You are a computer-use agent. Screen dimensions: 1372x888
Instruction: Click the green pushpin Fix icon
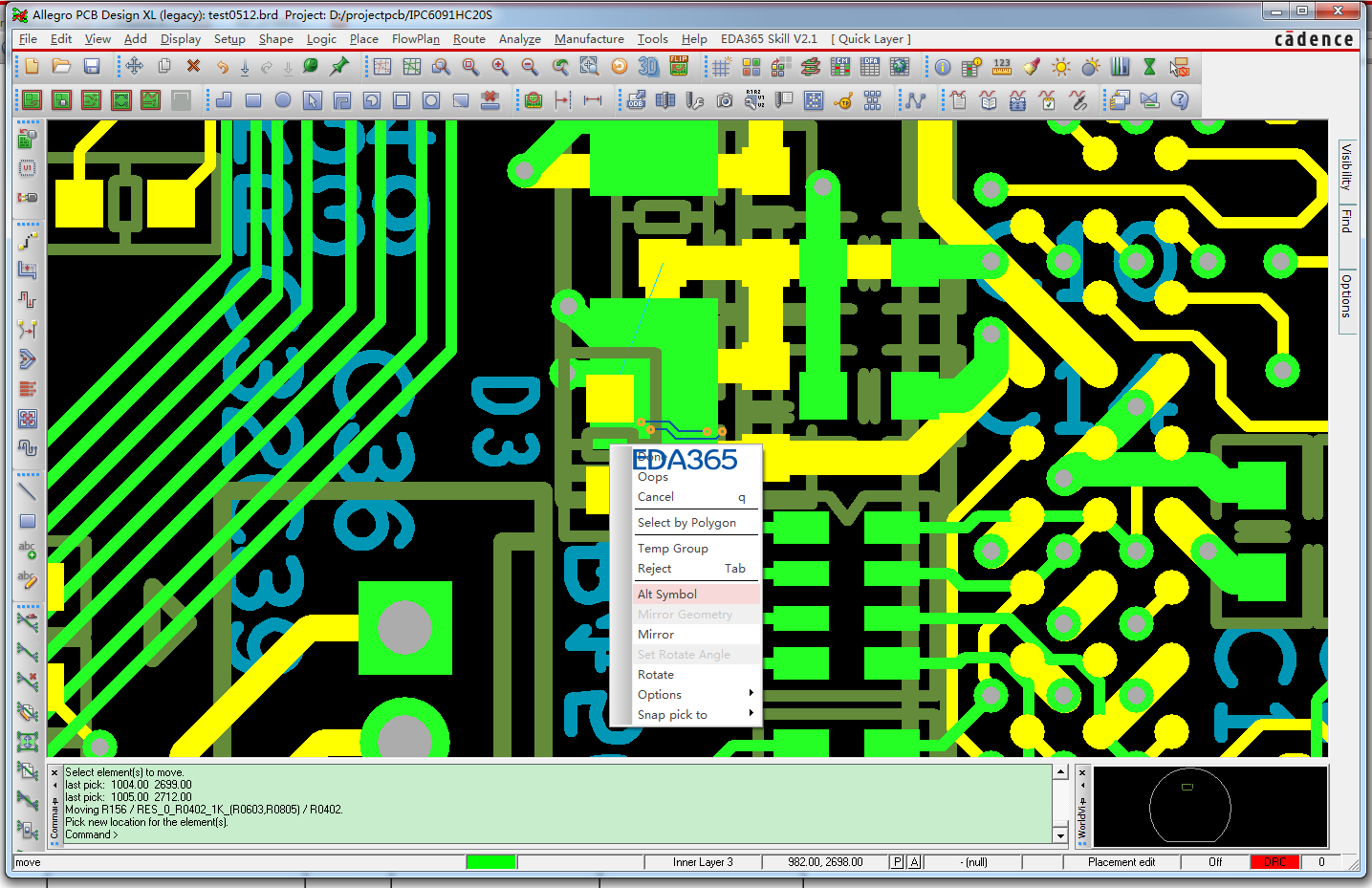tap(339, 66)
